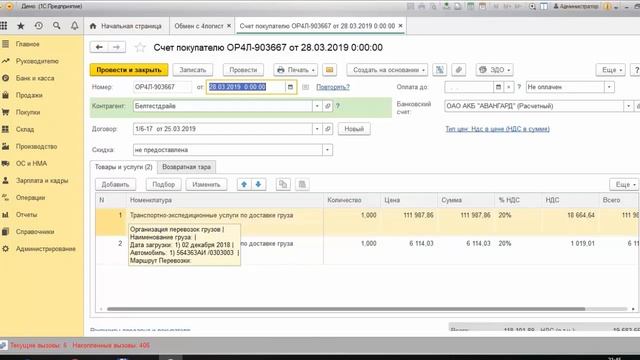This screenshot has width=640, height=360.
Task: Close the Счет покупателю tab
Action: coord(400,26)
